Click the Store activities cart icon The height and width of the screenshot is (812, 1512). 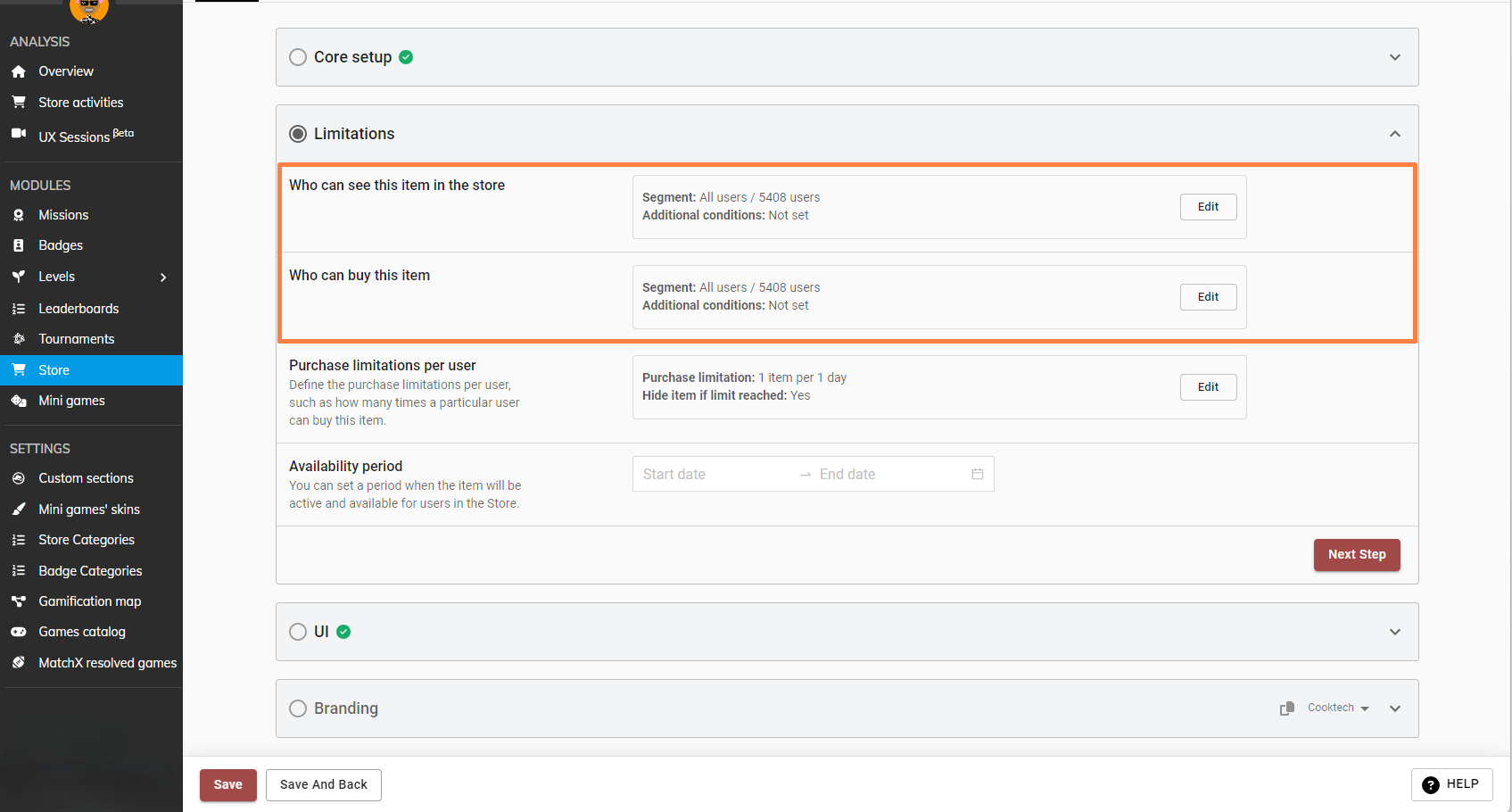point(19,103)
